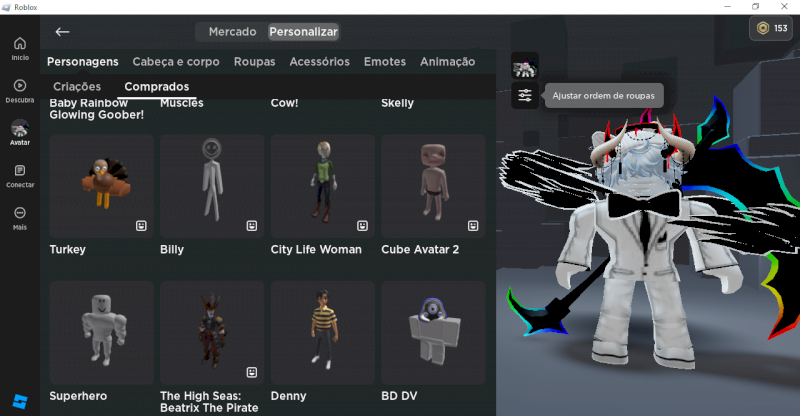Image resolution: width=800 pixels, height=416 pixels.
Task: Click the Cow! character label
Action: [x=284, y=103]
